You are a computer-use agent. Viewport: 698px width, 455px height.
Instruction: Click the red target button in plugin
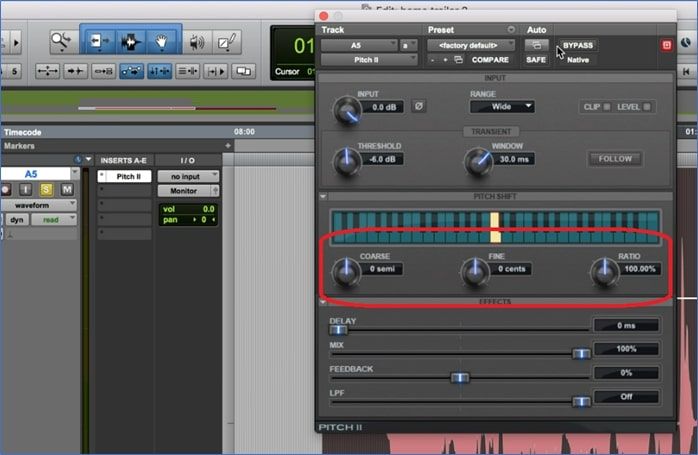pos(667,45)
